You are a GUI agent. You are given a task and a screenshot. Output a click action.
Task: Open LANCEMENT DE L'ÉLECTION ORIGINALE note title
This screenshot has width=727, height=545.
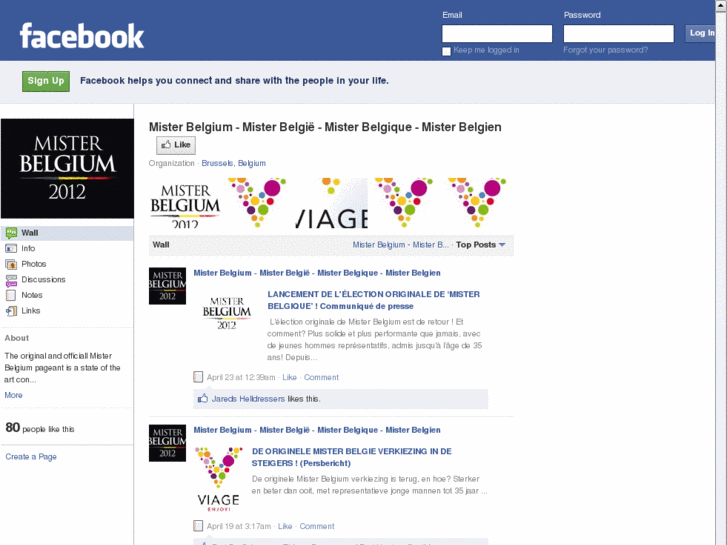[x=374, y=300]
